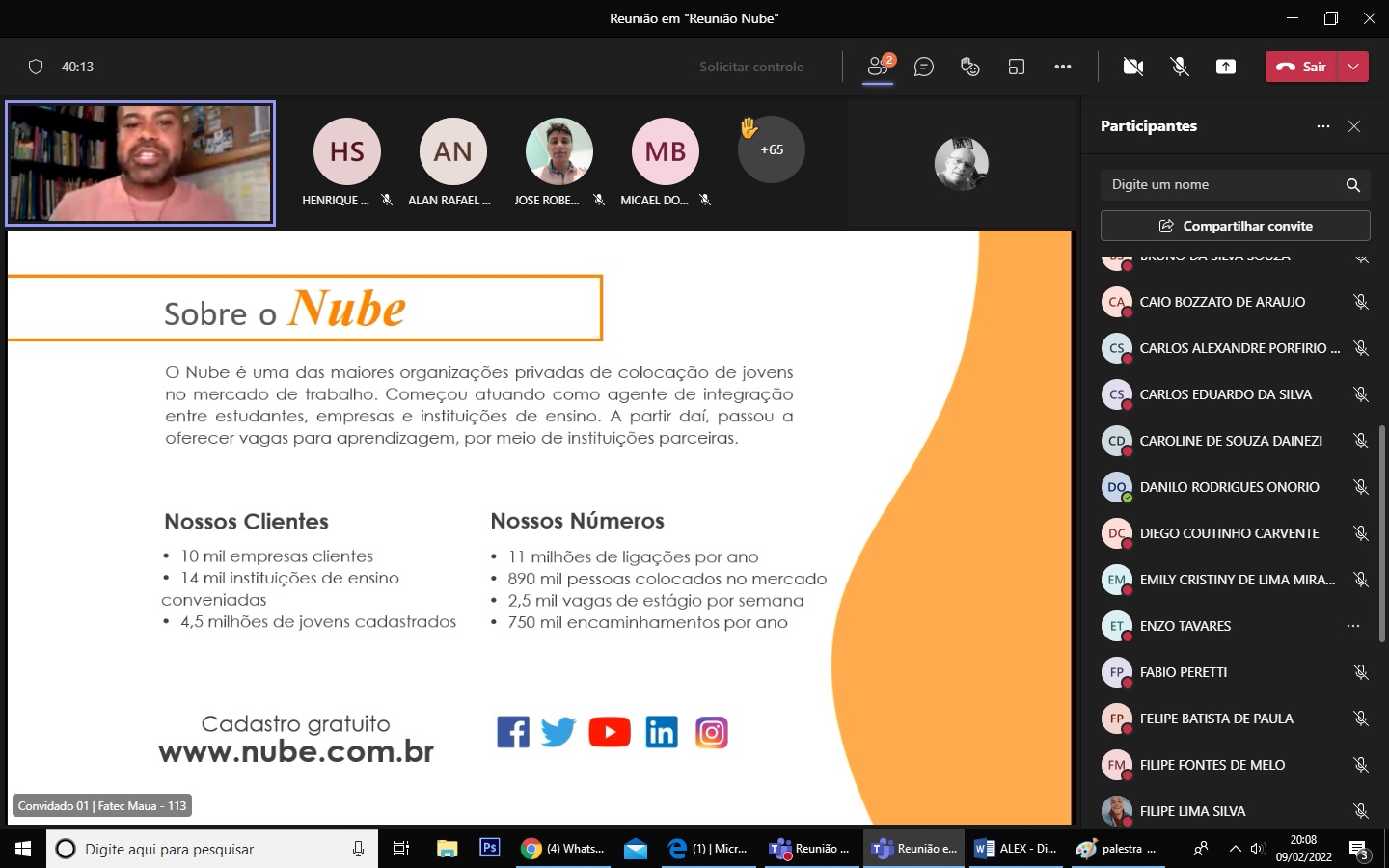1389x868 pixels.
Task: Click the shield security icon
Action: 36,67
